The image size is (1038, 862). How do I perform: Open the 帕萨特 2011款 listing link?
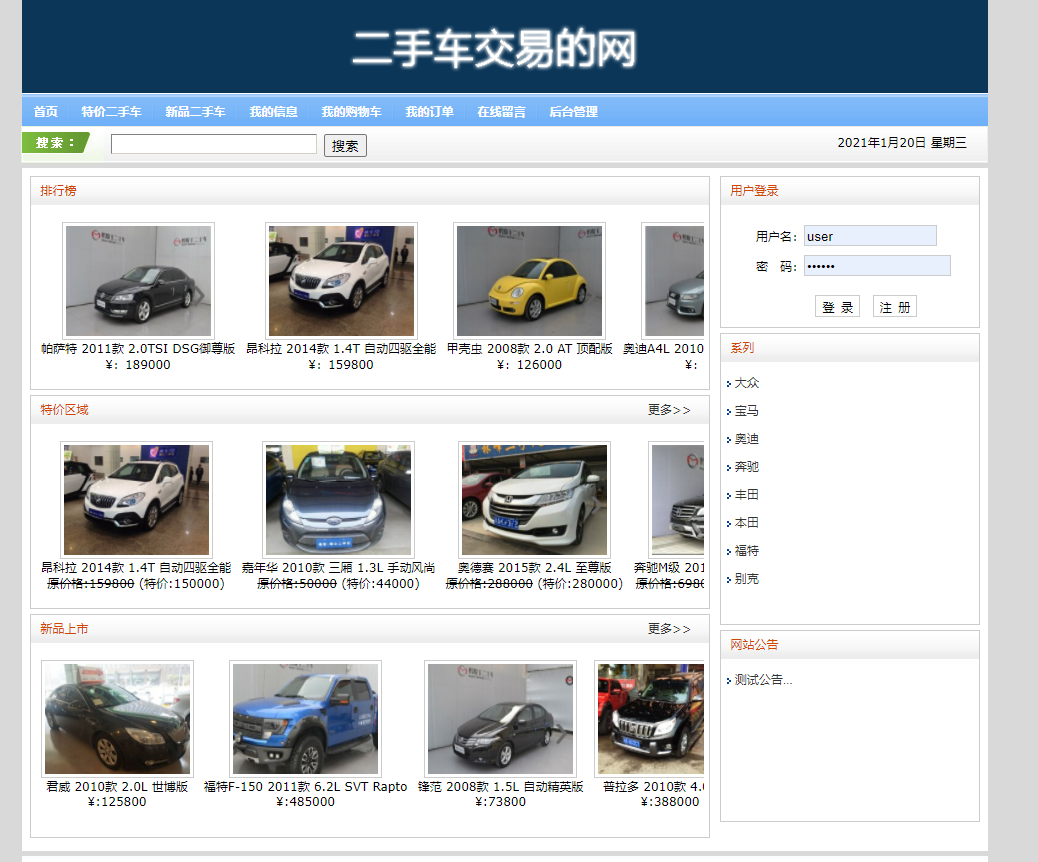click(139, 348)
